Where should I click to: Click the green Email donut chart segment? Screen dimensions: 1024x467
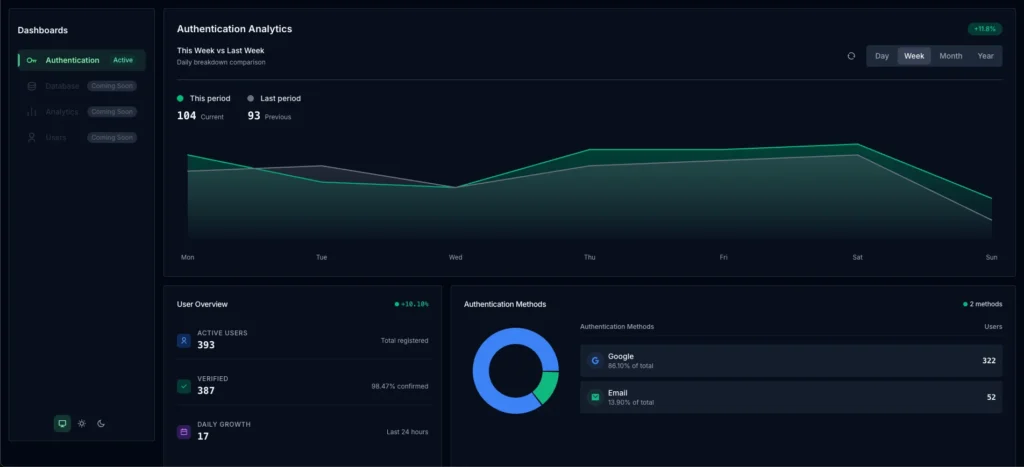pyautogui.click(x=547, y=387)
